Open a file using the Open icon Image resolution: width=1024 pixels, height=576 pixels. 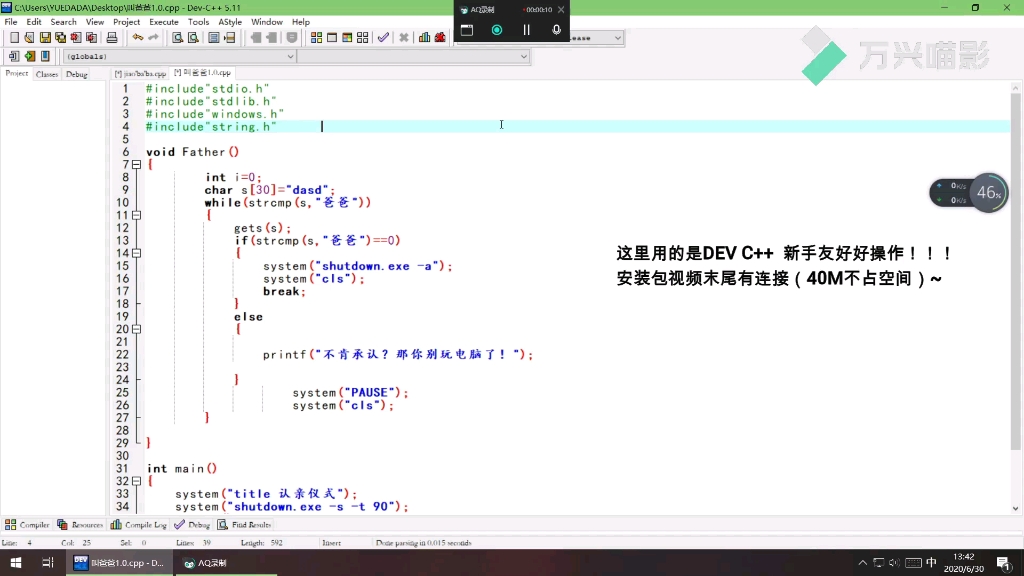(x=30, y=38)
